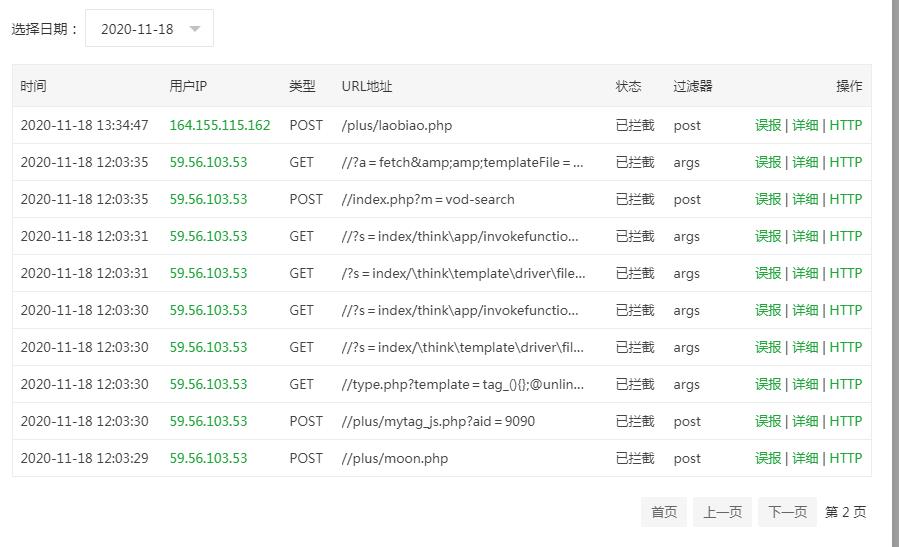Click the 用户IP column header
The image size is (899, 547).
click(188, 86)
